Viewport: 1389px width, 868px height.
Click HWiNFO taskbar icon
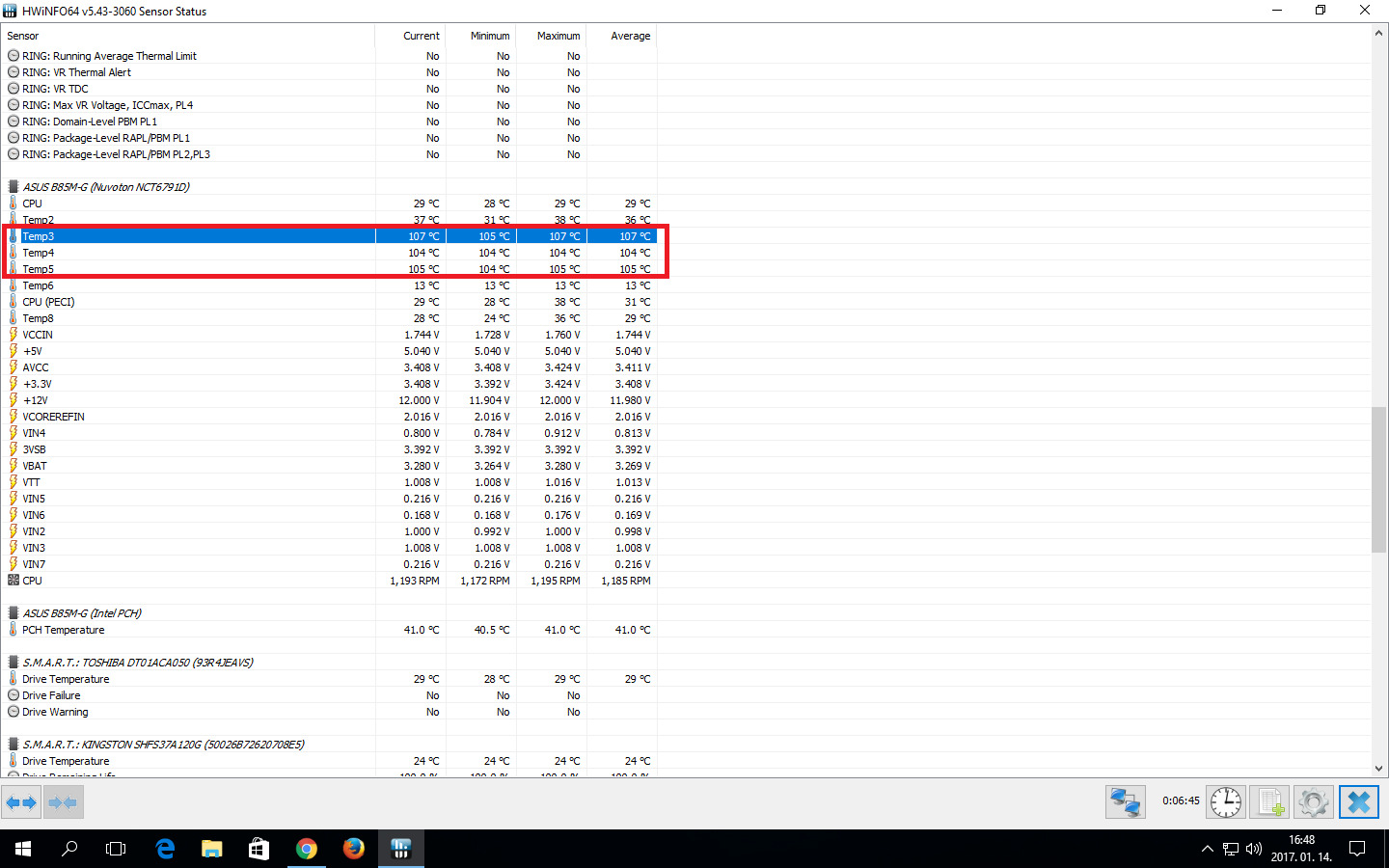coord(401,849)
